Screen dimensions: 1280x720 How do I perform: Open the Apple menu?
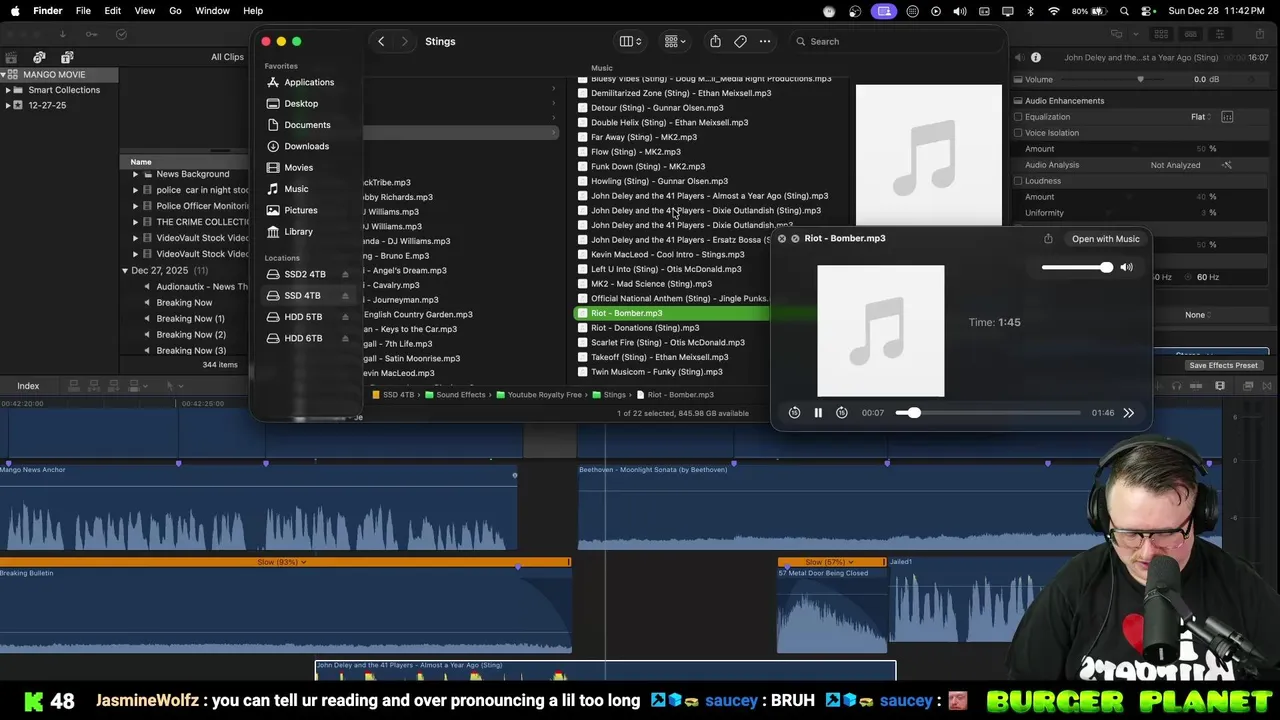coord(15,11)
